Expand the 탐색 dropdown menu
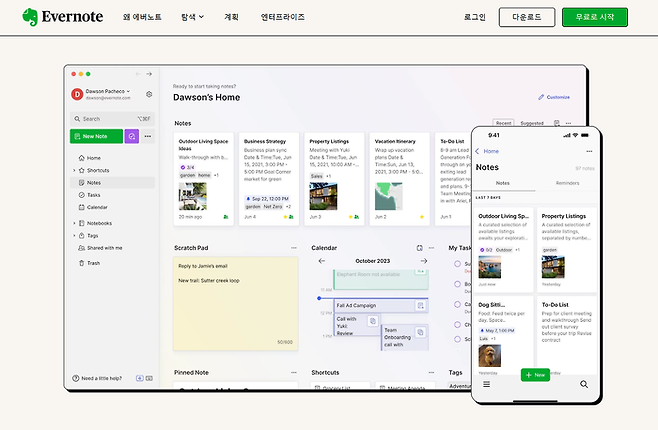Image resolution: width=658 pixels, height=430 pixels. click(192, 17)
